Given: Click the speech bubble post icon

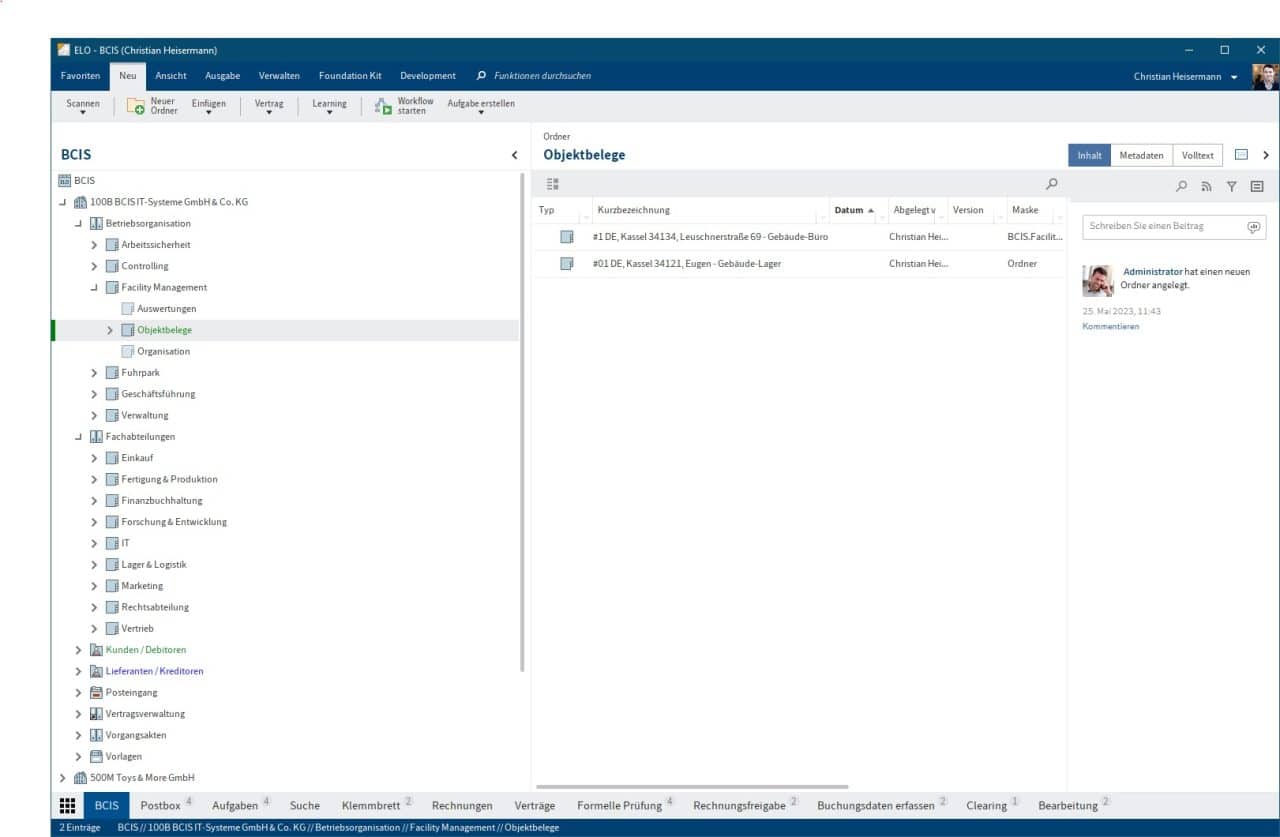Looking at the screenshot, I should click(1254, 227).
